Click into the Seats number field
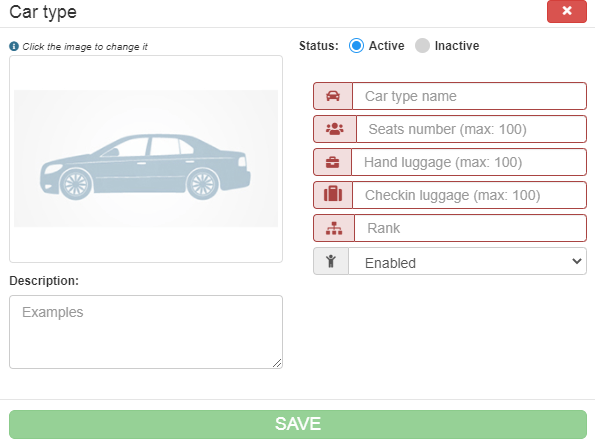595x446 pixels. (471, 129)
